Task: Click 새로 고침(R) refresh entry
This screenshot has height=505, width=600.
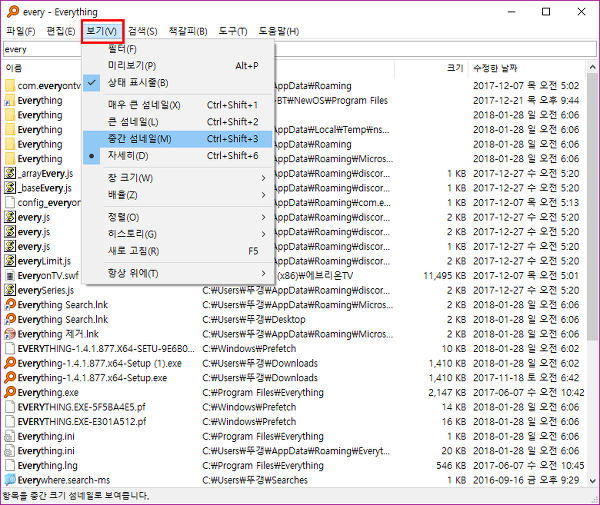Action: (x=178, y=251)
